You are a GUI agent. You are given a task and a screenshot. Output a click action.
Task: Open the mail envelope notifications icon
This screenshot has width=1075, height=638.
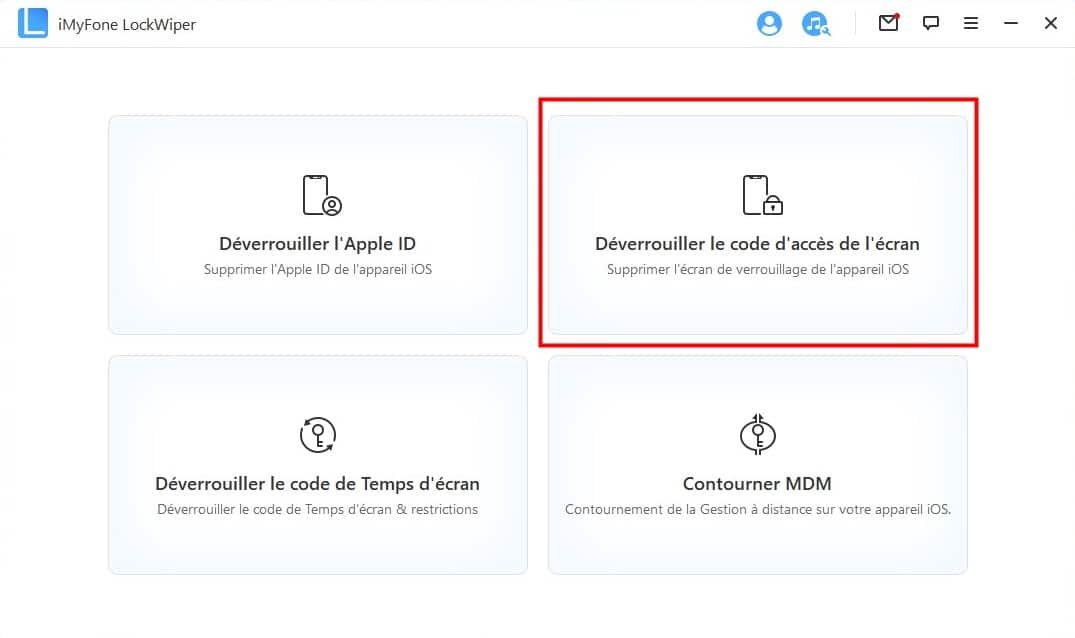click(x=888, y=23)
